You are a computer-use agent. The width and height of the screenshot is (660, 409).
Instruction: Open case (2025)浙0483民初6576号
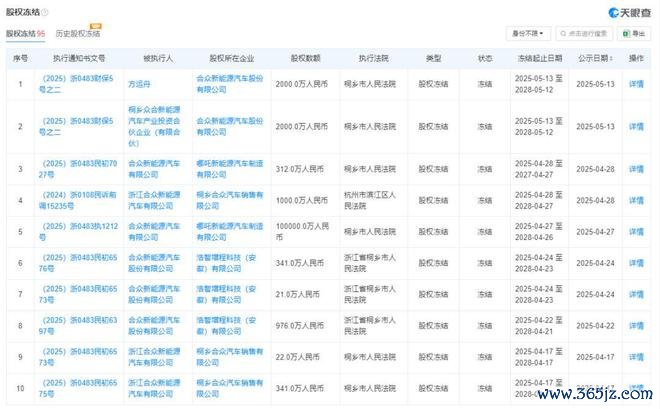(78, 263)
